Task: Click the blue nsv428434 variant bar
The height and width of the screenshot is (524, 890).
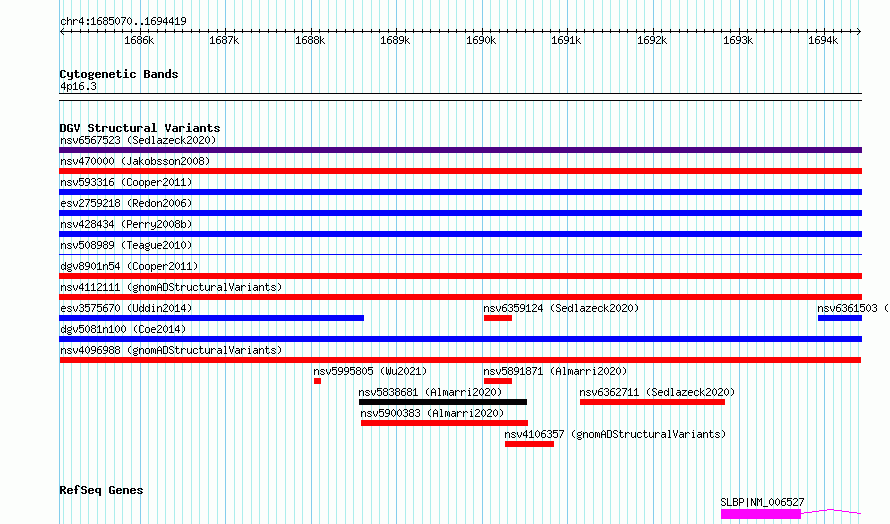Action: click(460, 234)
